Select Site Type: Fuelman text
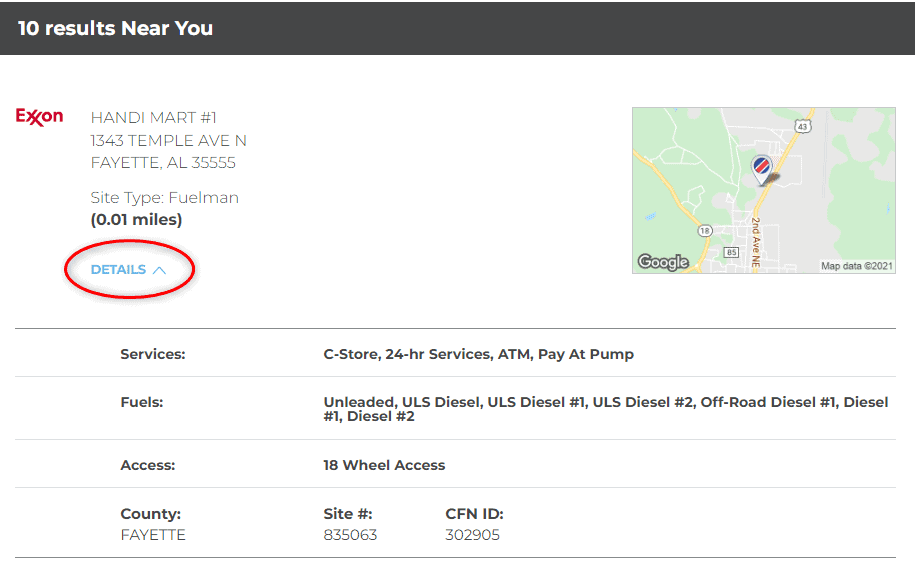Viewport: 915px width, 579px height. 165,198
